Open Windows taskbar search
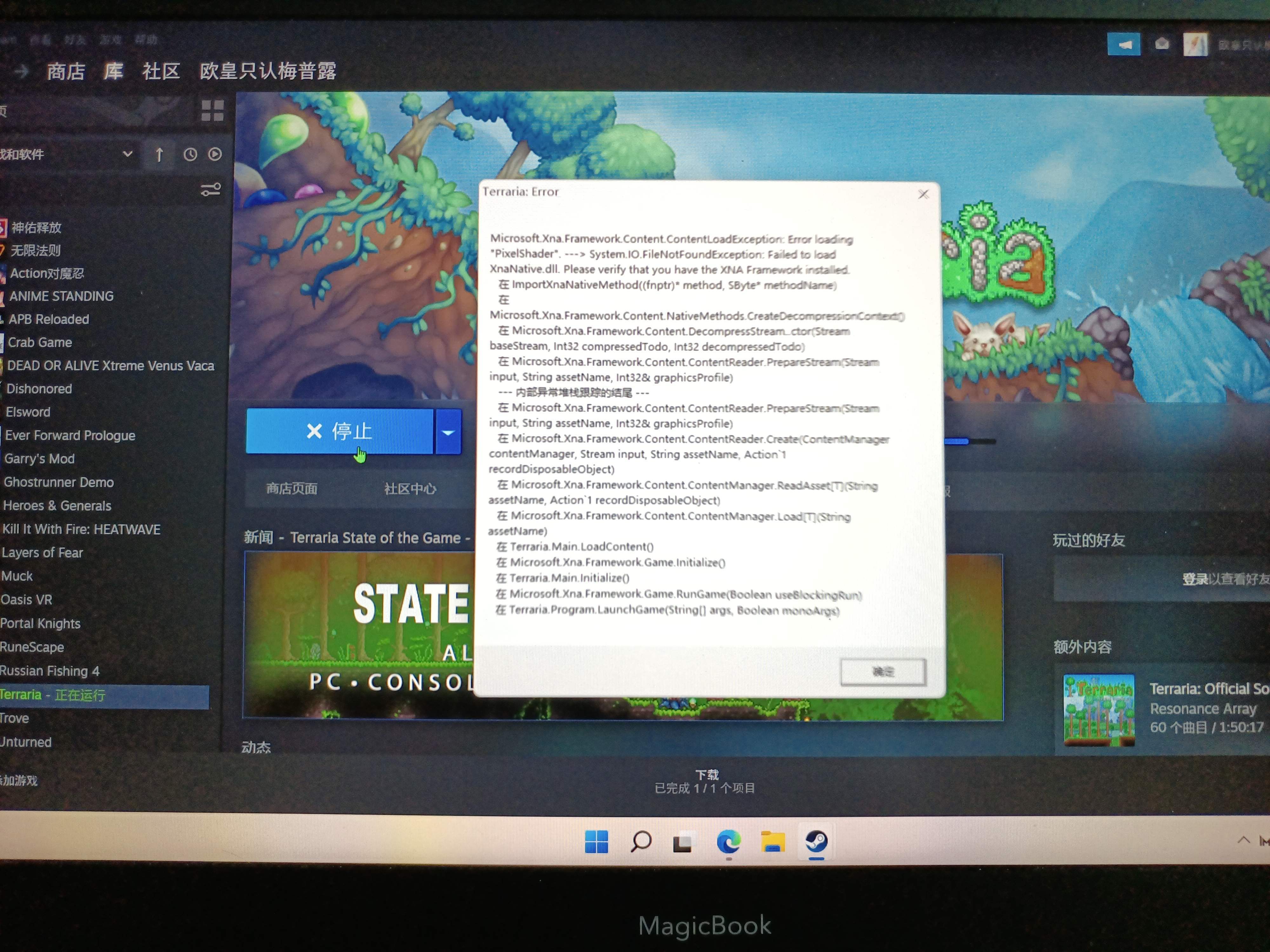 pos(641,843)
